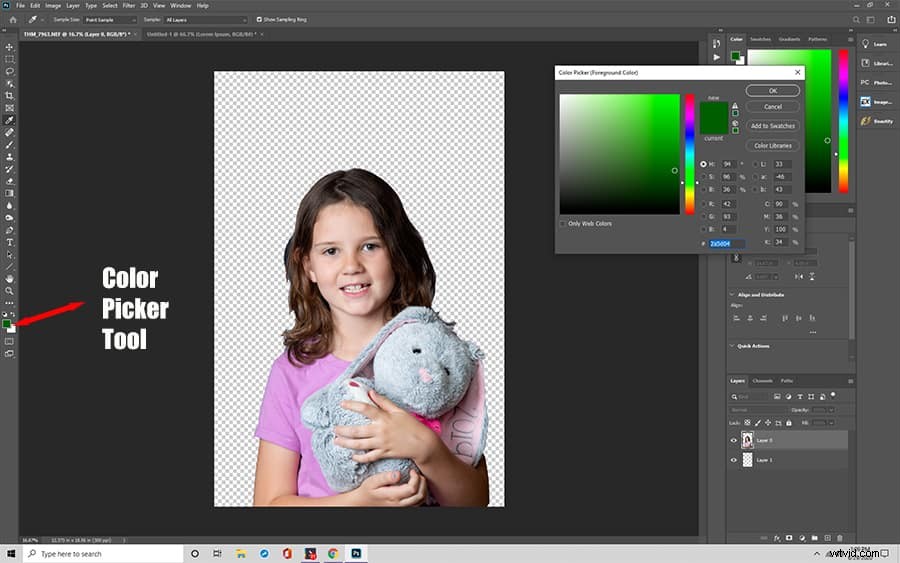
Task: Select the R red radio button
Action: [703, 204]
